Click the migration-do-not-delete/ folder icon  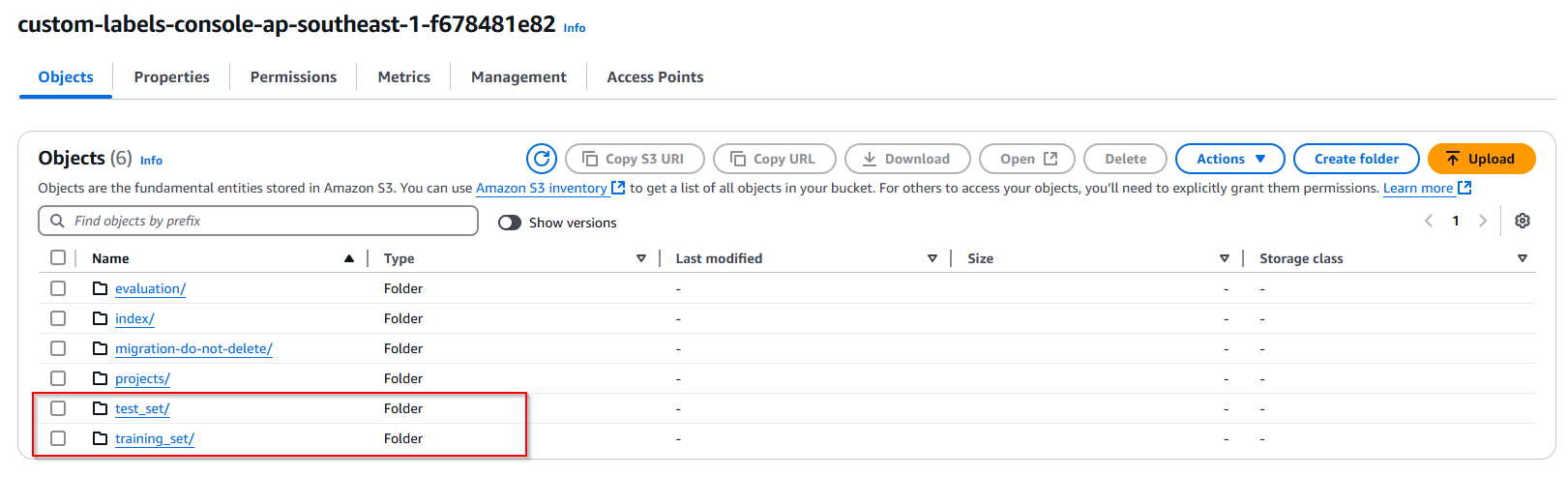coord(100,348)
